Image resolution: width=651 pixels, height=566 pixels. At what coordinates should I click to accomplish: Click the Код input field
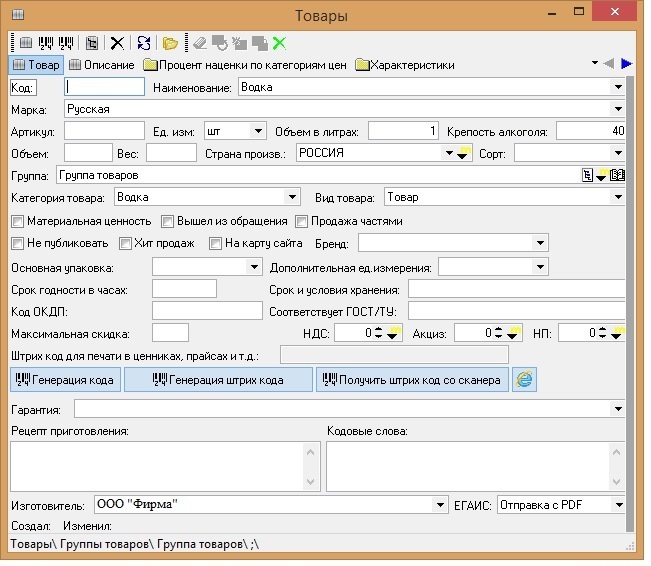point(105,87)
